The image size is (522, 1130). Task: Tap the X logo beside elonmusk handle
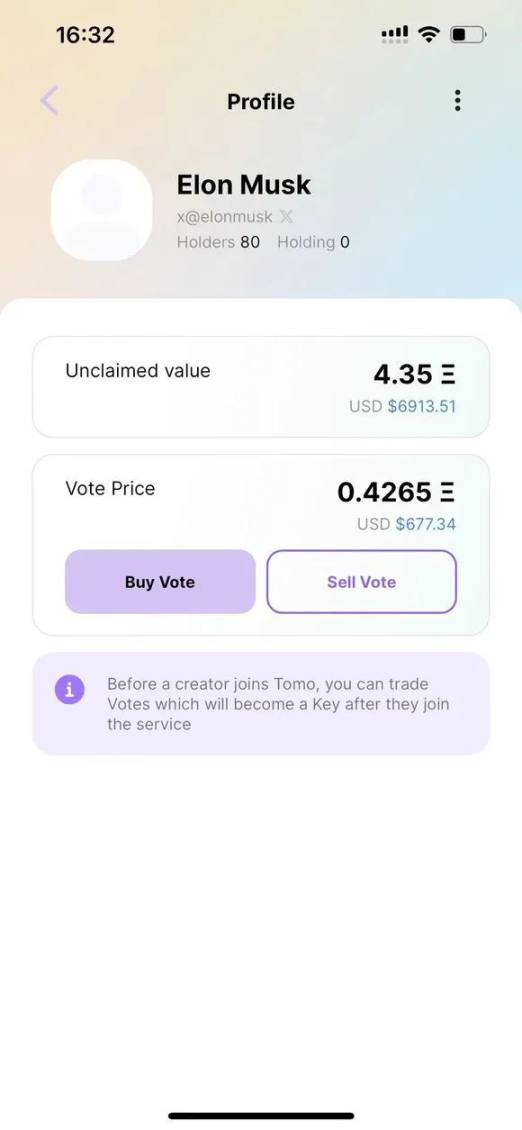tap(286, 216)
